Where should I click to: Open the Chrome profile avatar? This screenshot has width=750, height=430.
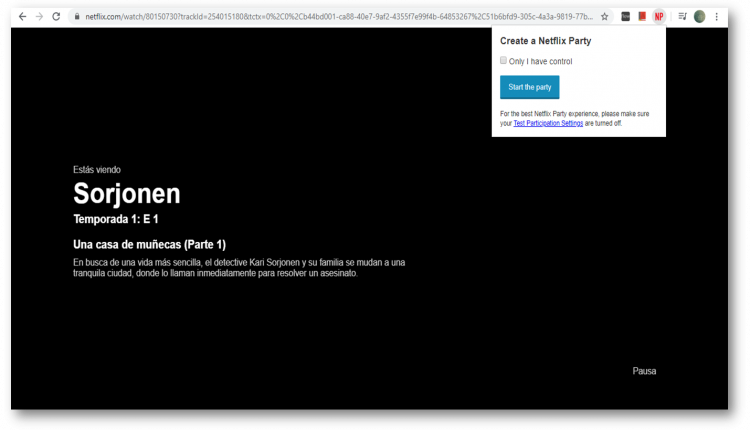point(700,17)
